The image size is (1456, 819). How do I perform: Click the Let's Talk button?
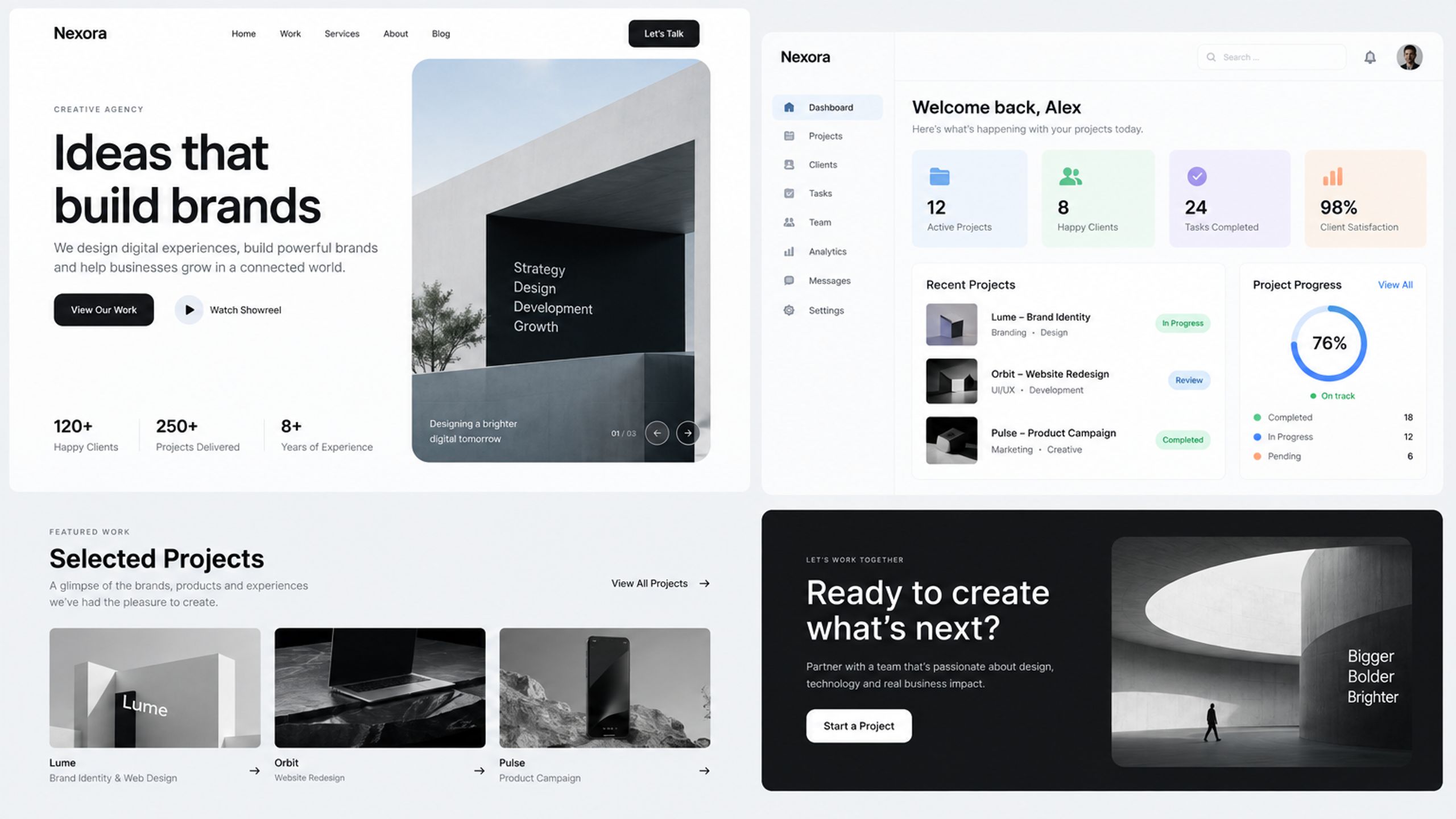click(x=664, y=34)
